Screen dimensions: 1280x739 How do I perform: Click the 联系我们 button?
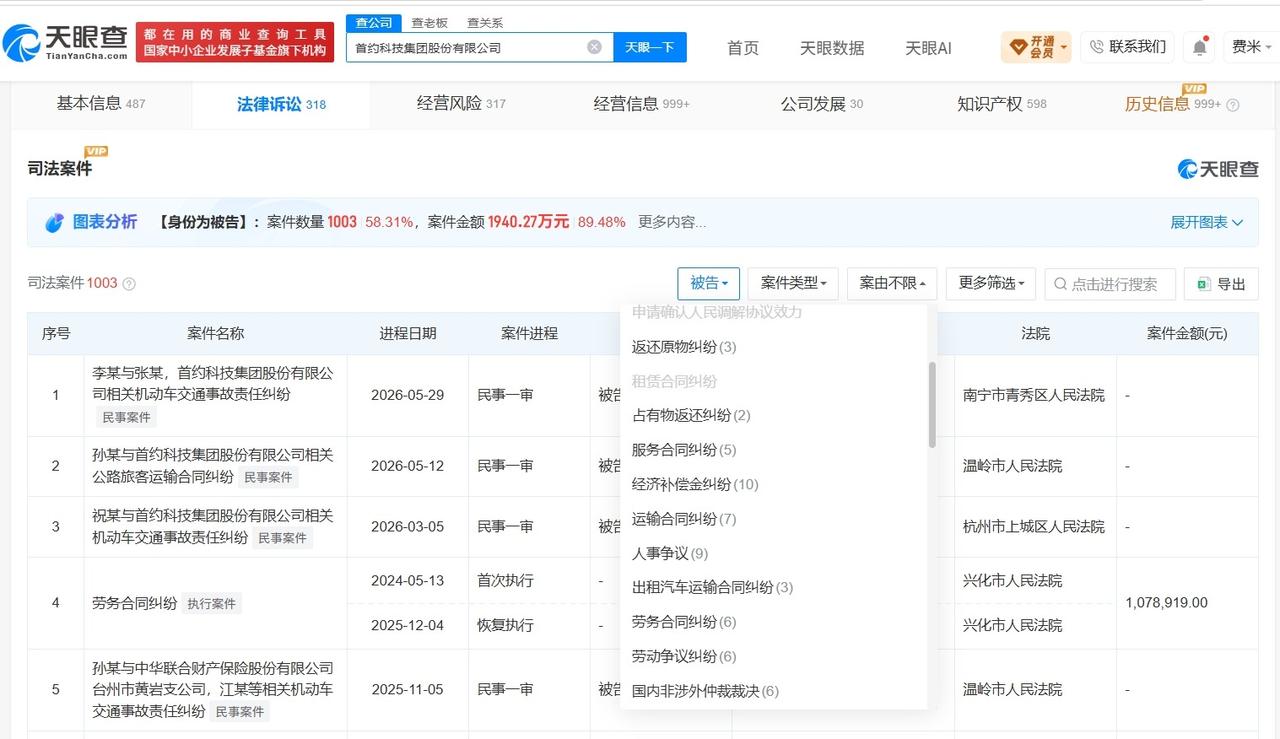[1127, 47]
